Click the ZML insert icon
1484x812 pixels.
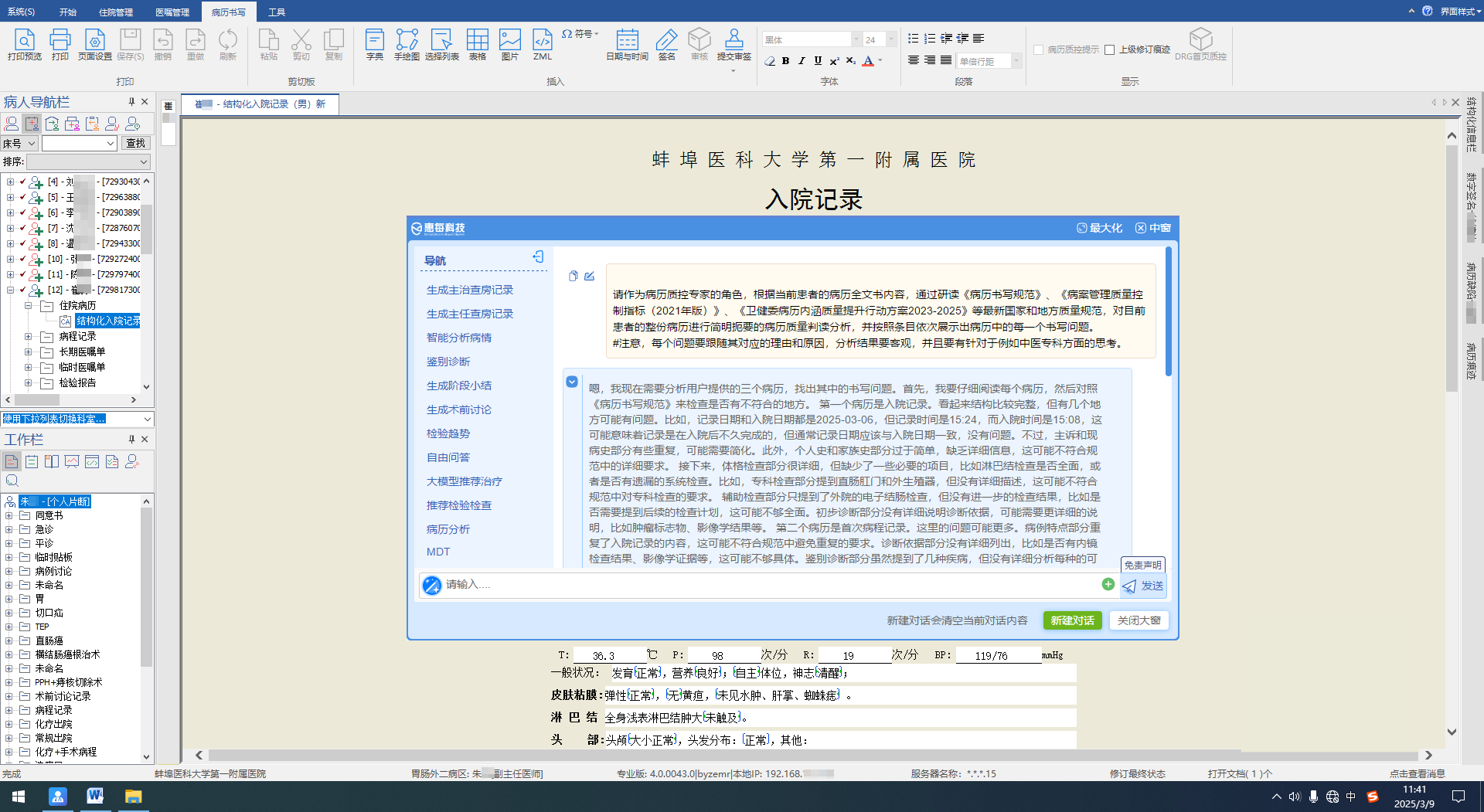[x=543, y=44]
